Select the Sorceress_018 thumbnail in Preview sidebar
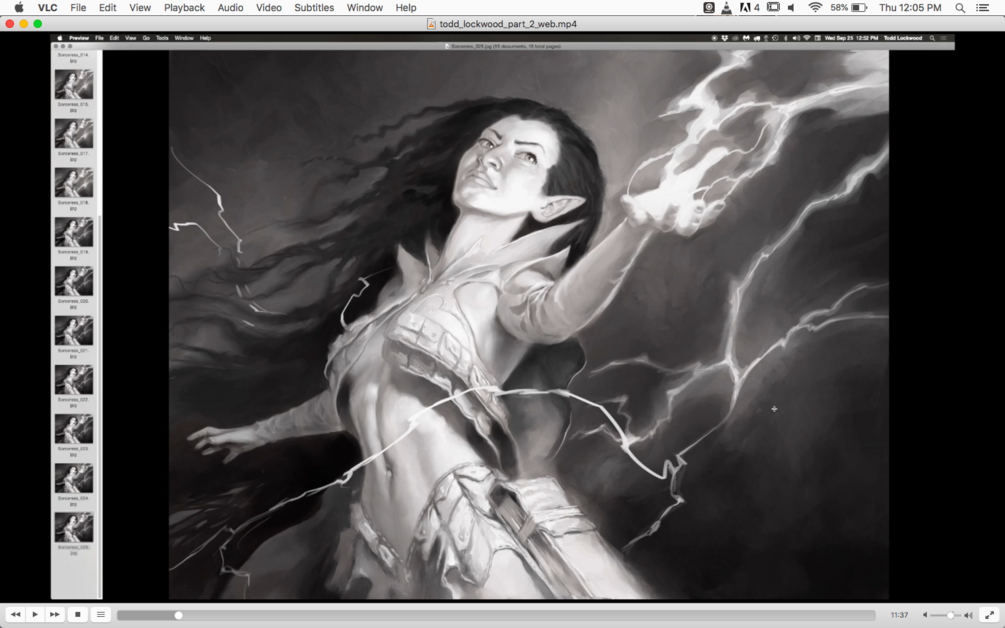The height and width of the screenshot is (628, 1005). coord(74,183)
